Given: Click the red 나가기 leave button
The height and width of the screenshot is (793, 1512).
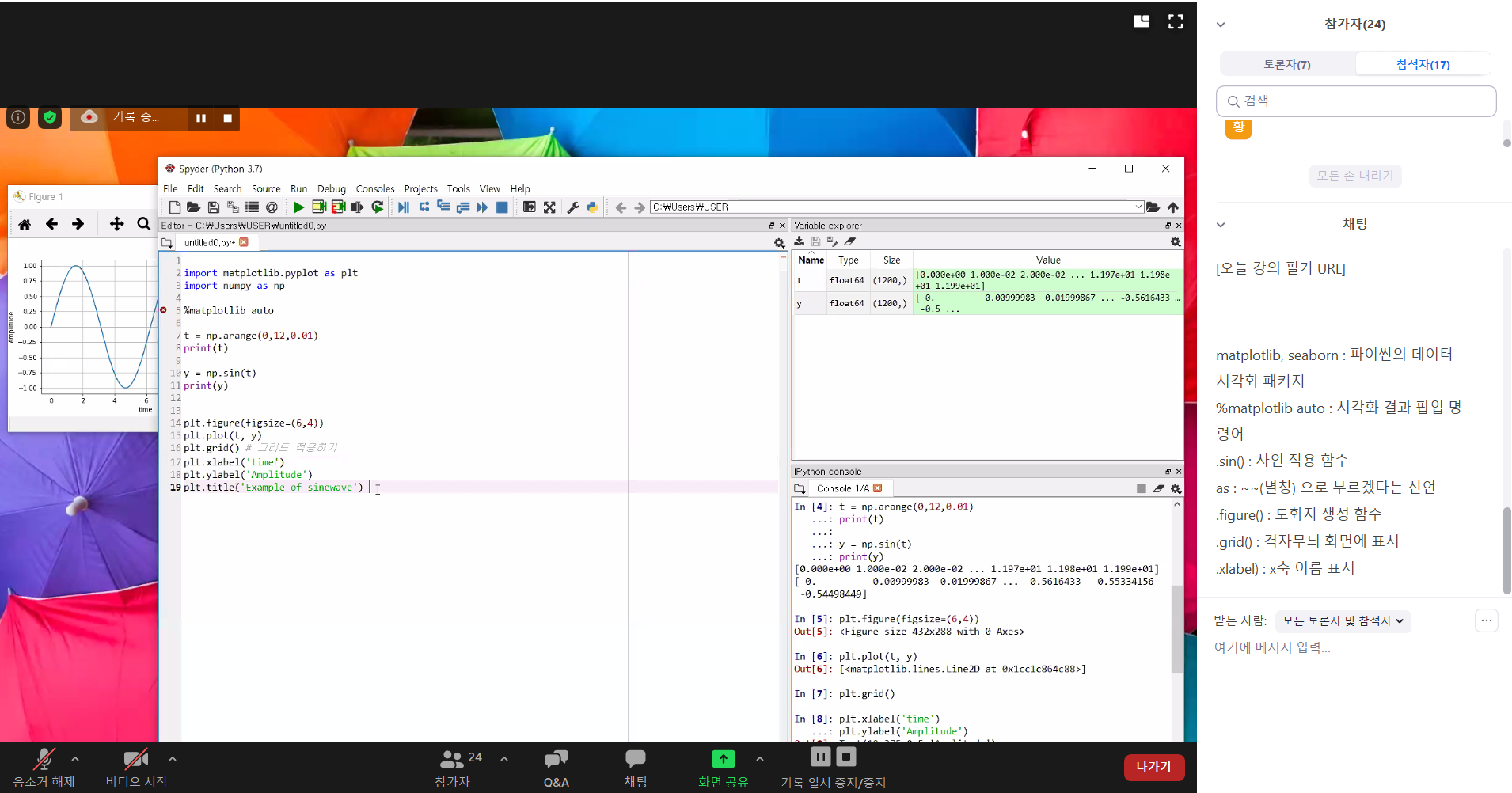Looking at the screenshot, I should coord(1153,767).
